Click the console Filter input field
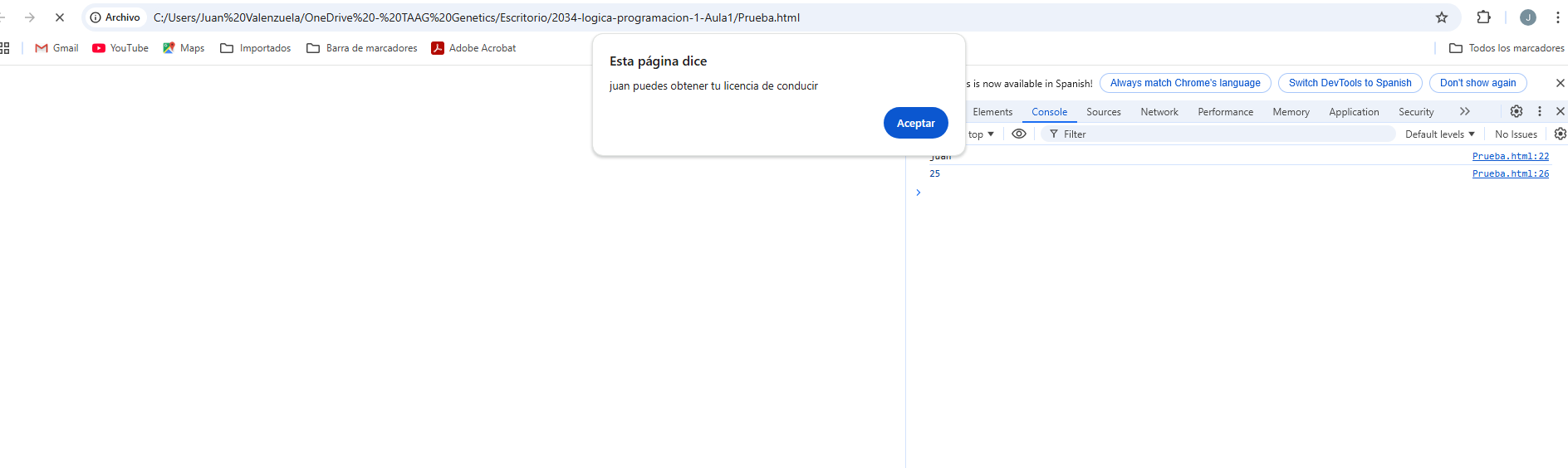This screenshot has height=468, width=1568. pos(1218,134)
